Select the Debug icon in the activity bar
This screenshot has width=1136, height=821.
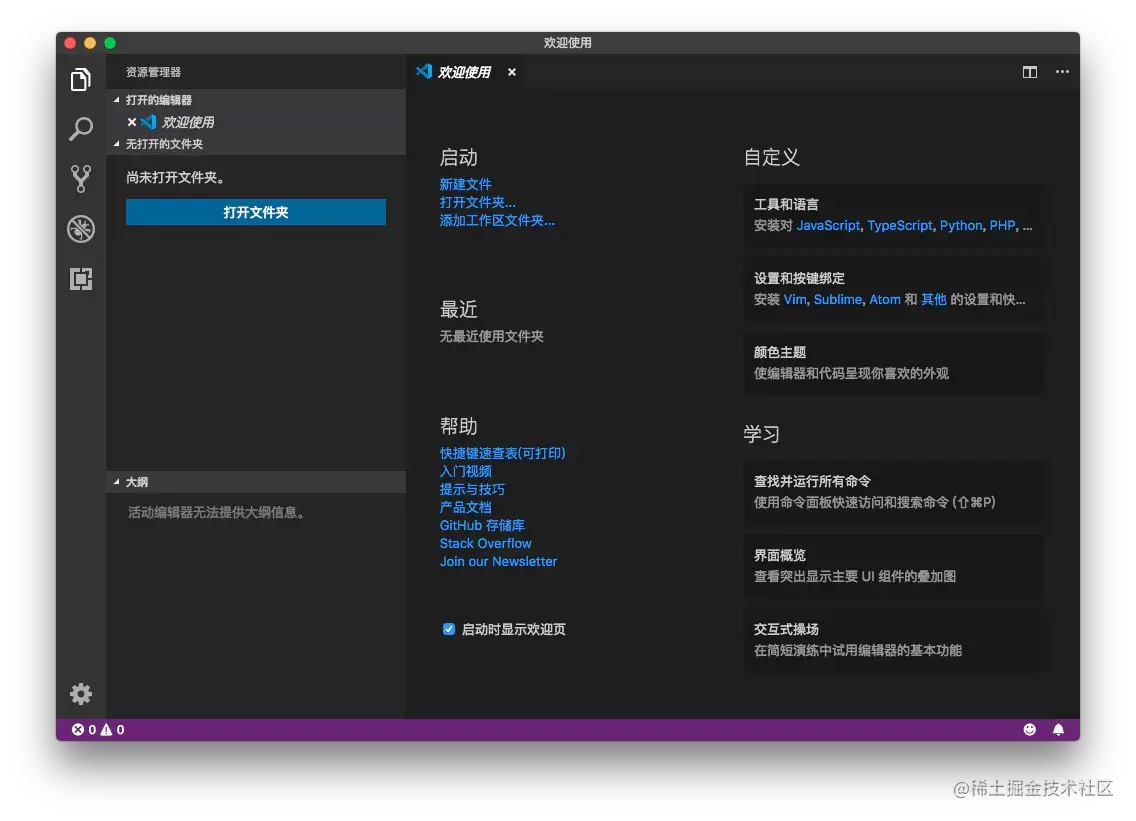(x=80, y=229)
